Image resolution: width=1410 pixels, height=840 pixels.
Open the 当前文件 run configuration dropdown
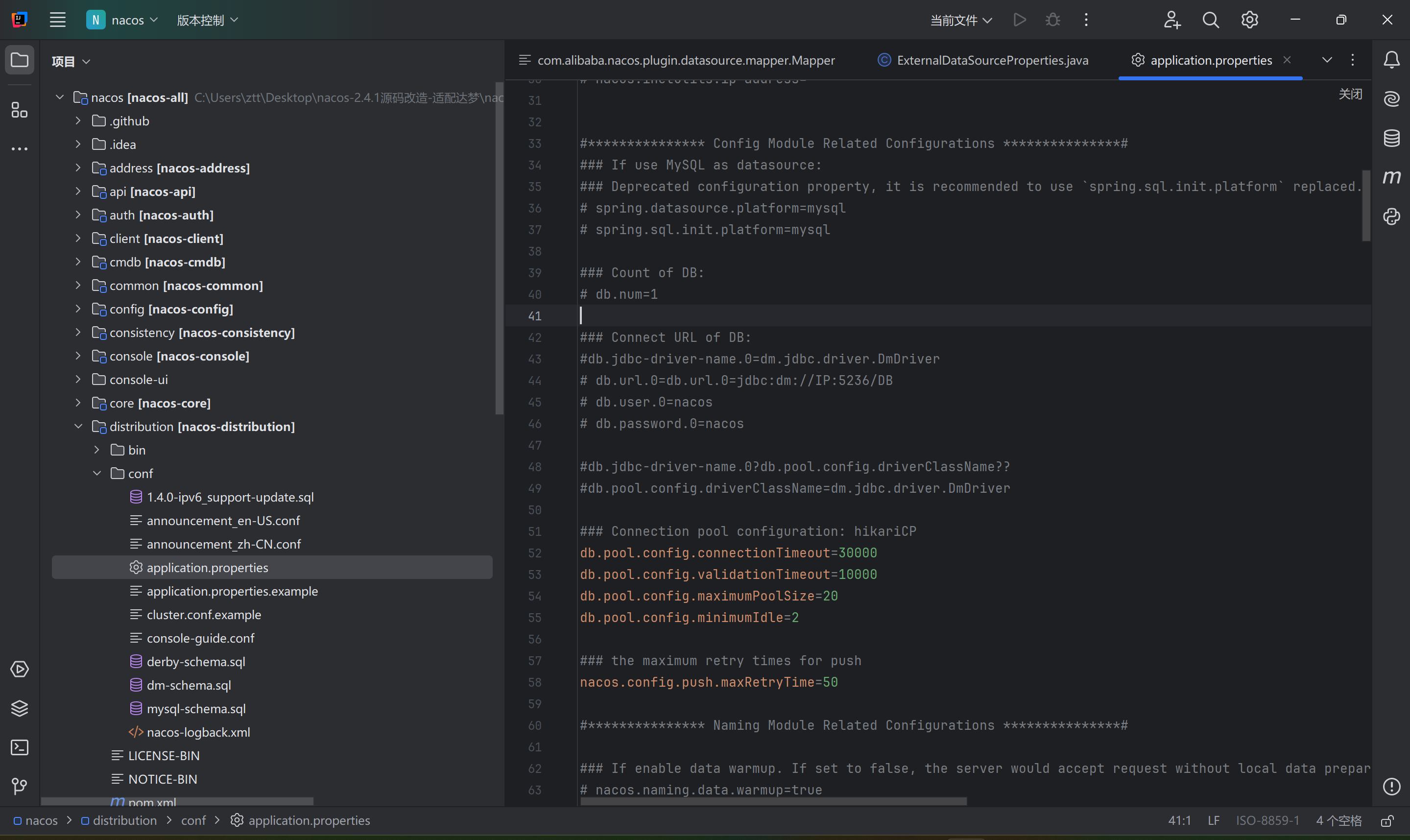[961, 21]
